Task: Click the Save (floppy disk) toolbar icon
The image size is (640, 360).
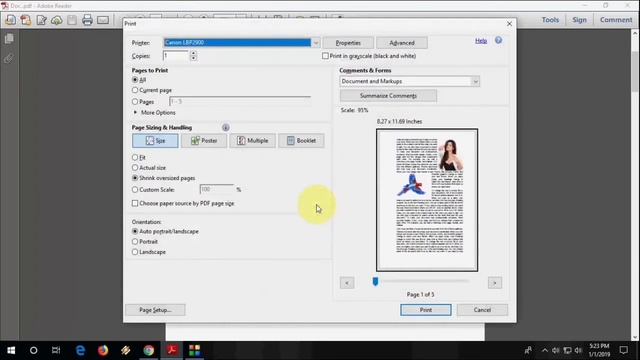Action: (x=72, y=20)
